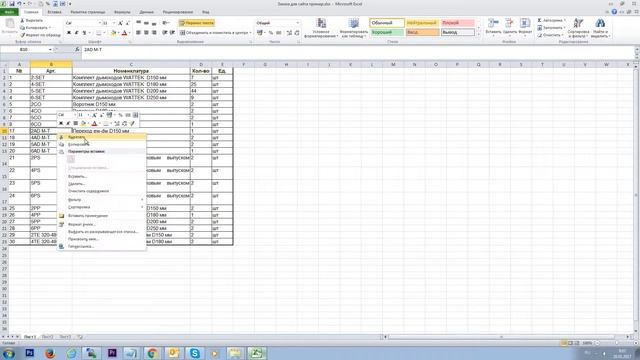Switch to the Data (Данные) tab
The image size is (640, 360).
pos(147,12)
